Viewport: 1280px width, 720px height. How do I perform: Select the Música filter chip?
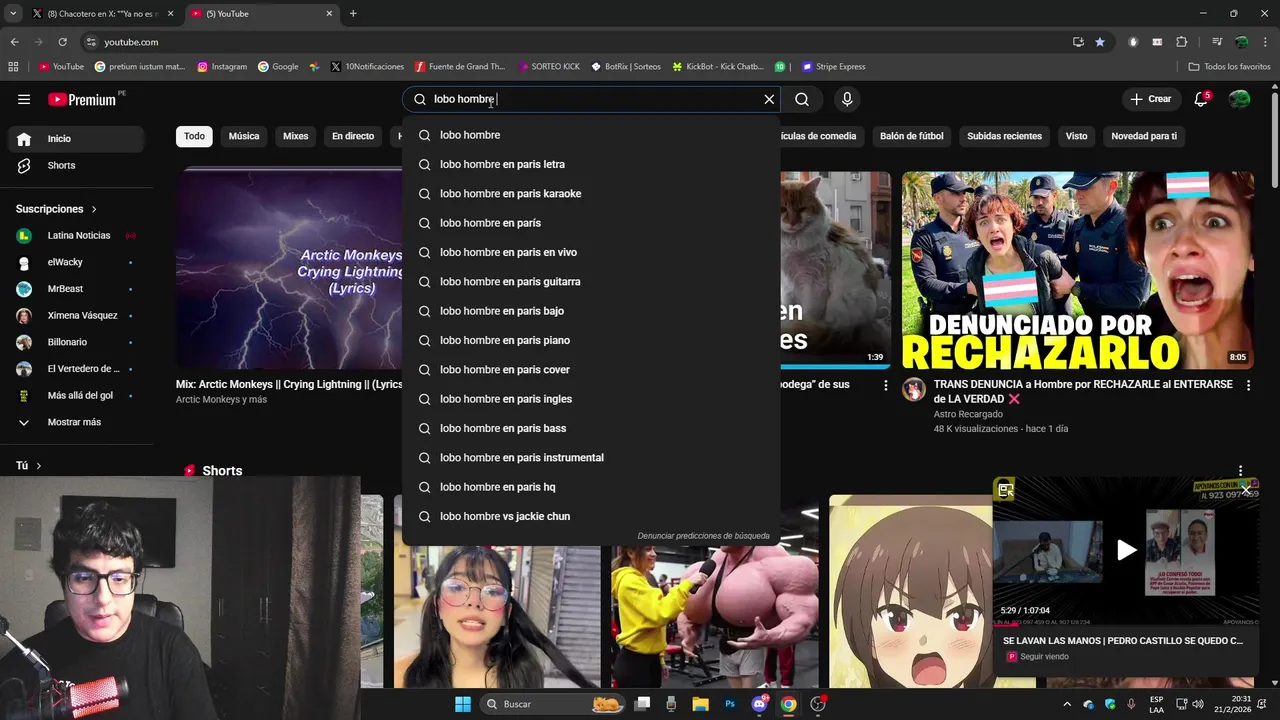[244, 136]
